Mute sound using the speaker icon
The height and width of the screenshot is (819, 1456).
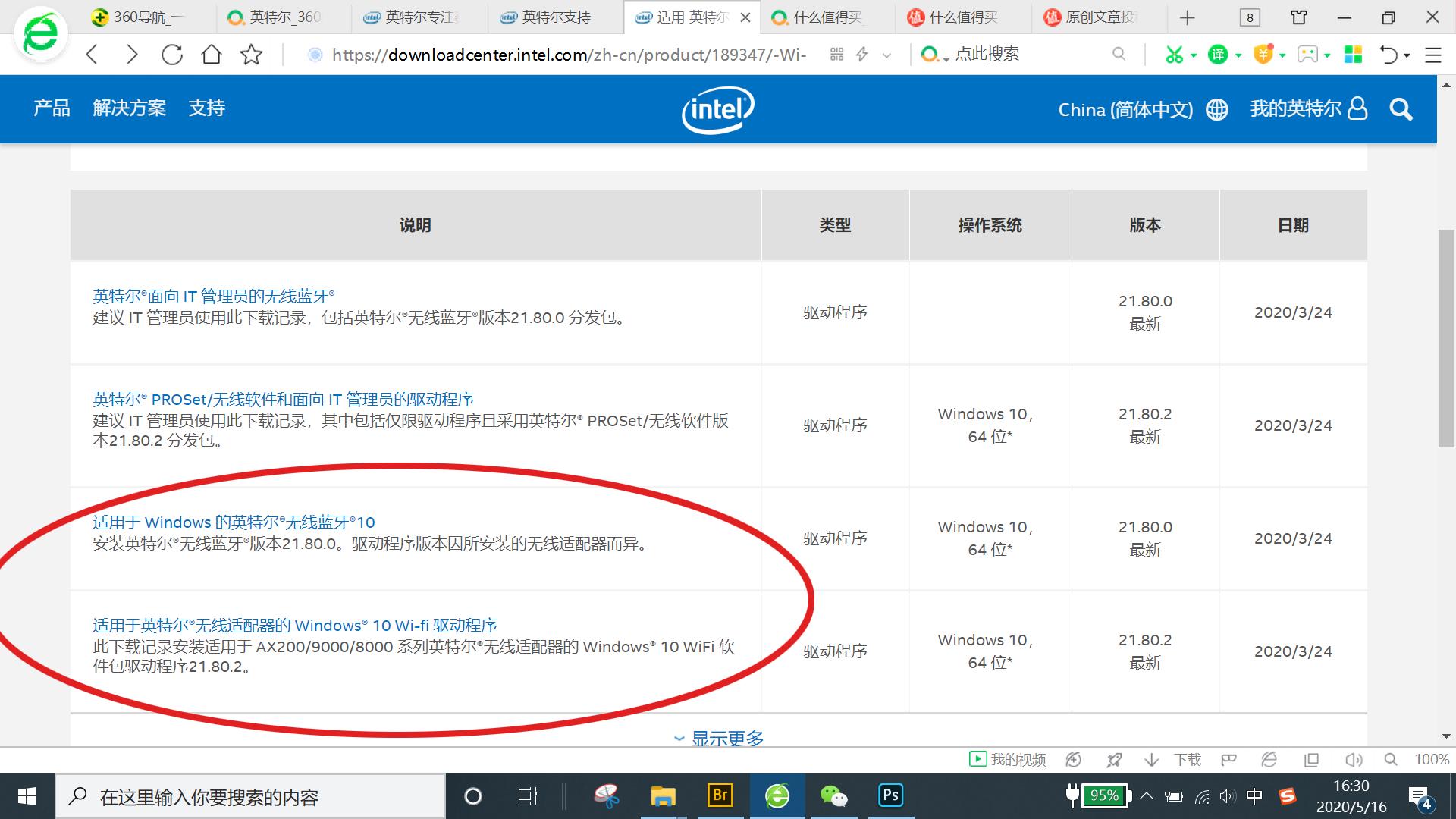(x=1354, y=759)
